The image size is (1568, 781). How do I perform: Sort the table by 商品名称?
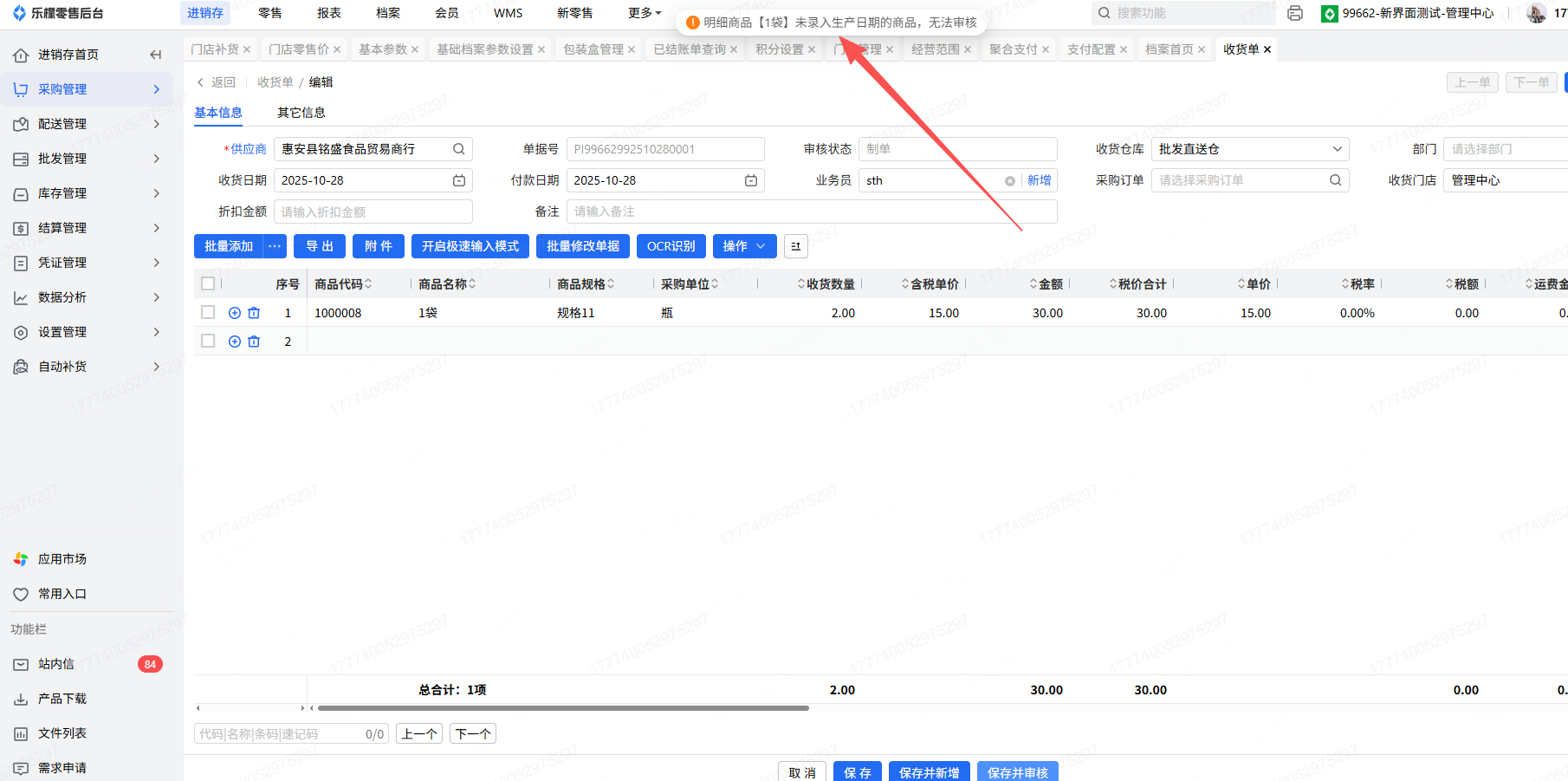pos(472,284)
